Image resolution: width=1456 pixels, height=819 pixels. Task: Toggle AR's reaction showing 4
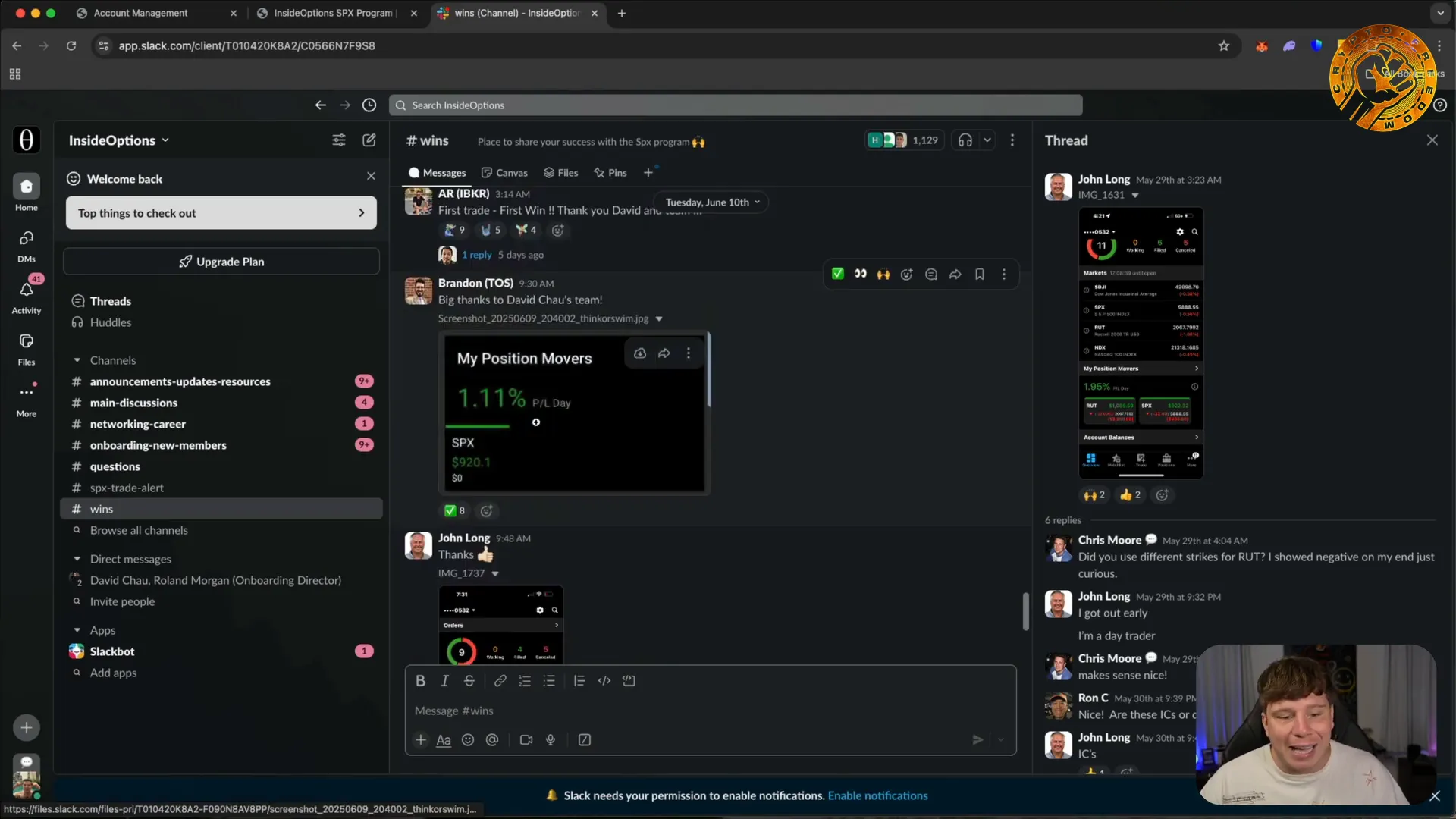click(526, 230)
